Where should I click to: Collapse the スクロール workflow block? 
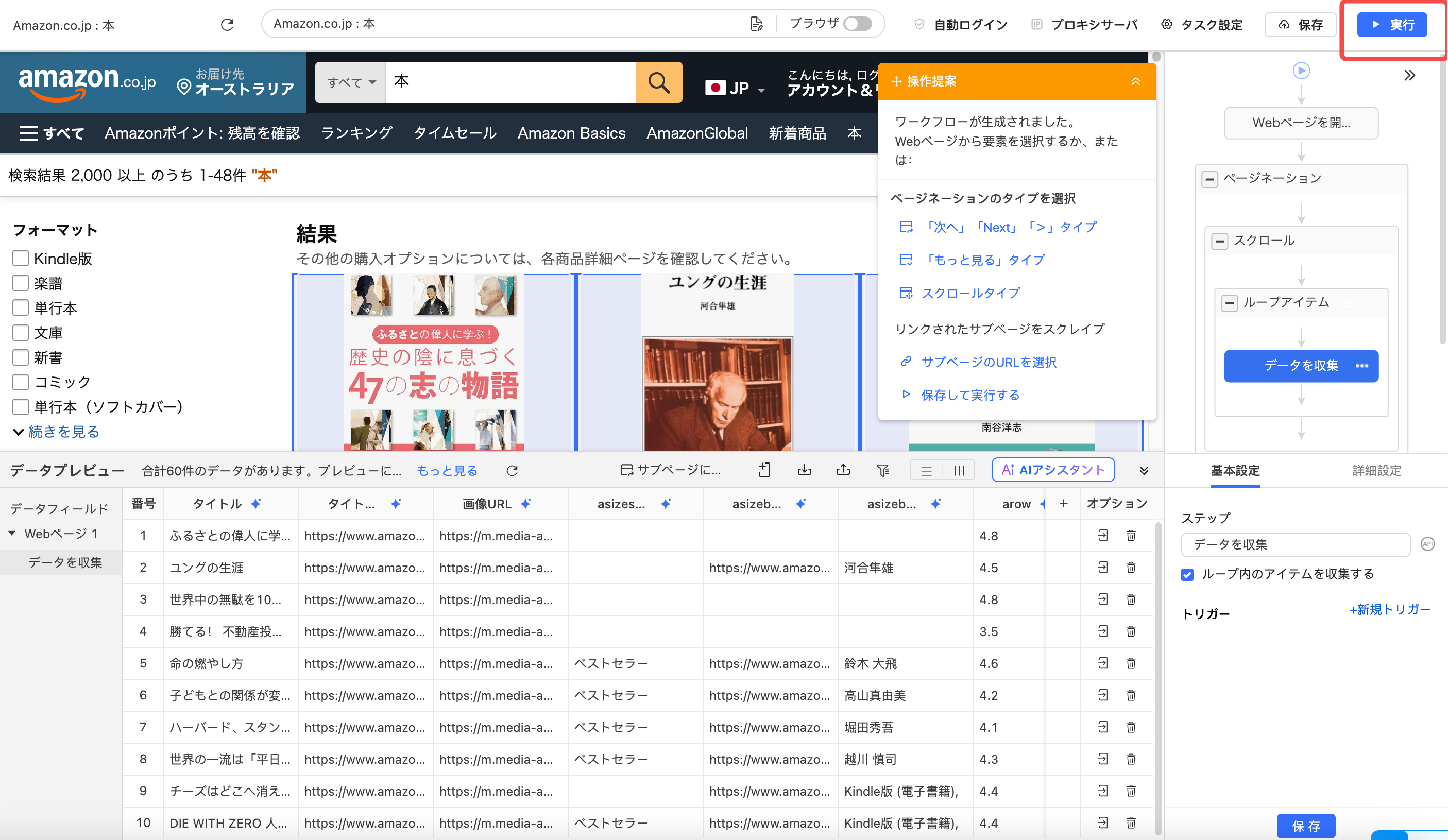click(x=1219, y=241)
